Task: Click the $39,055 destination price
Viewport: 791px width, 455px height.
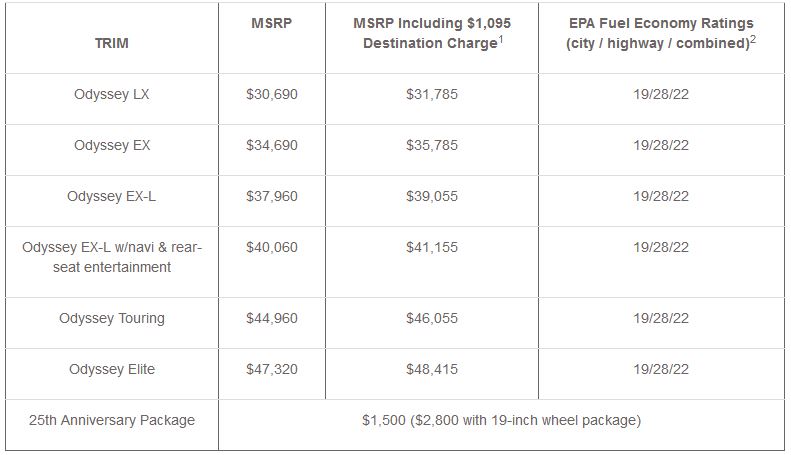Action: coord(432,197)
